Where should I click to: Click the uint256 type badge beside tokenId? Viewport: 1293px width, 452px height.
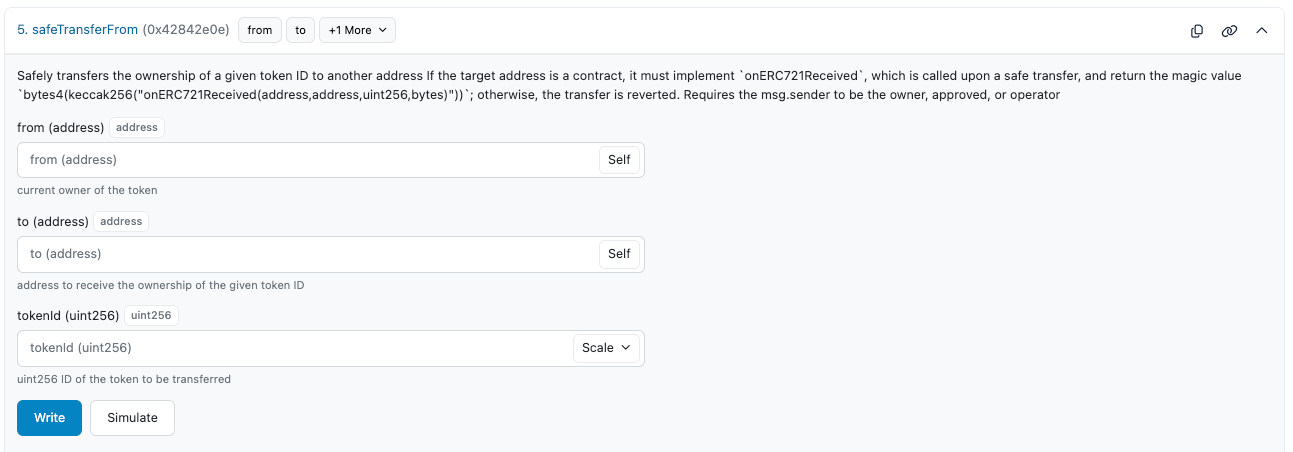(151, 315)
